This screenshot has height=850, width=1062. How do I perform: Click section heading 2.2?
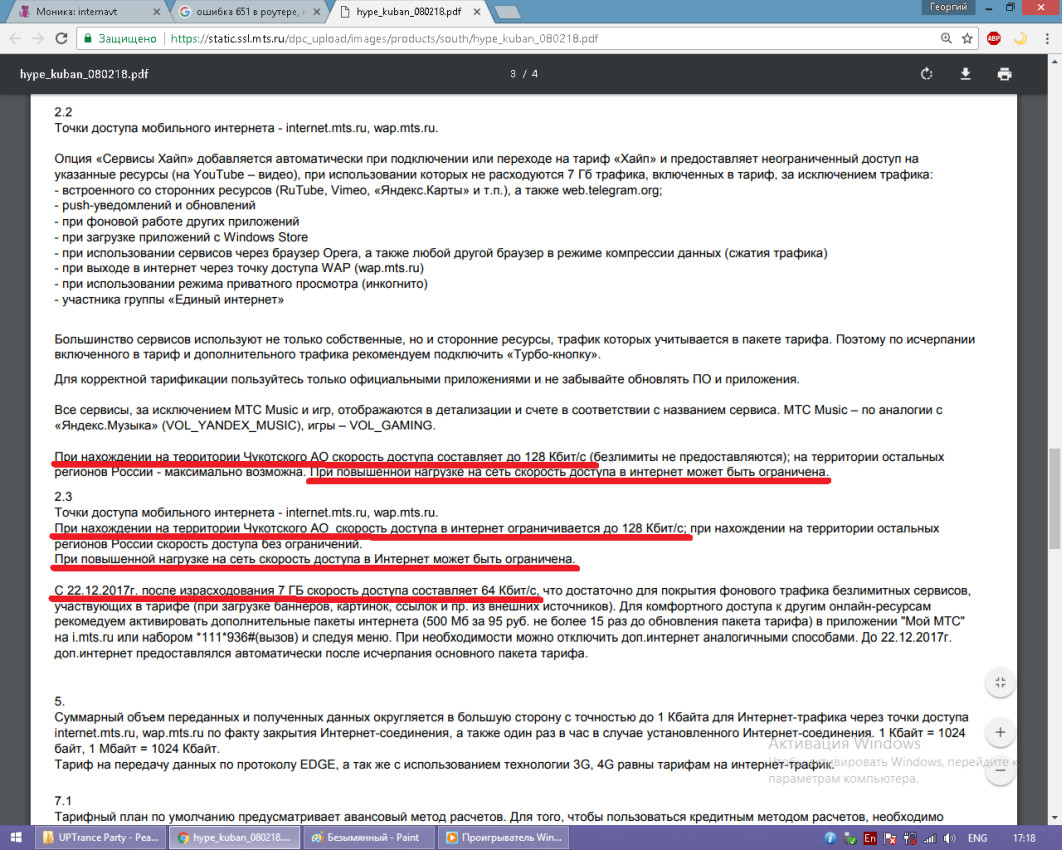tap(63, 112)
